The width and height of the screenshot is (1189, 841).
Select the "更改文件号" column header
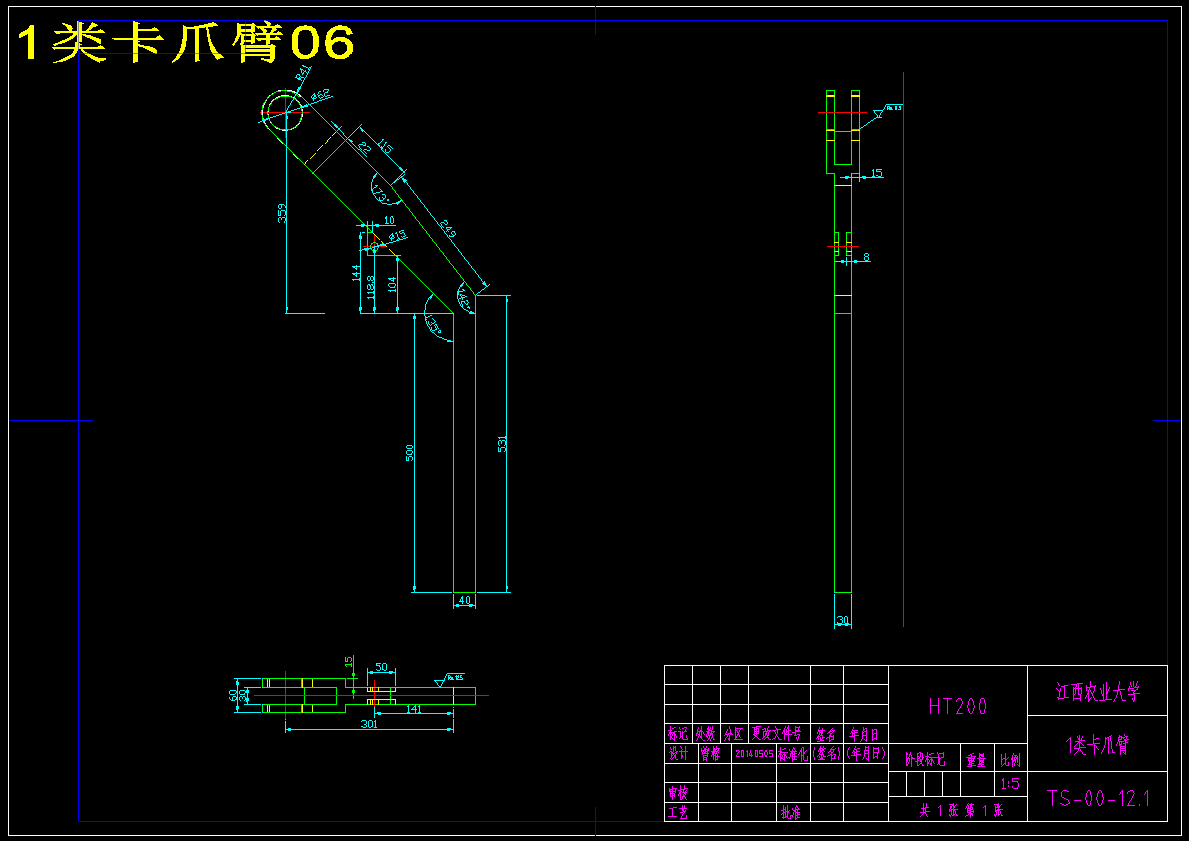tap(776, 733)
